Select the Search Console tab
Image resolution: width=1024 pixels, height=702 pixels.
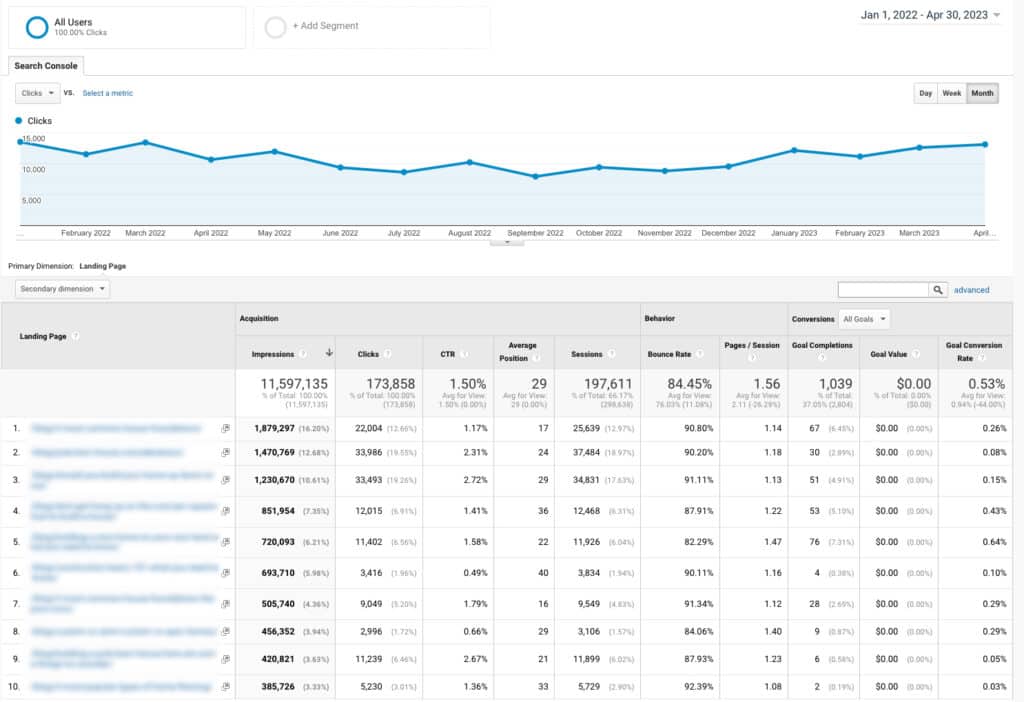pos(46,66)
